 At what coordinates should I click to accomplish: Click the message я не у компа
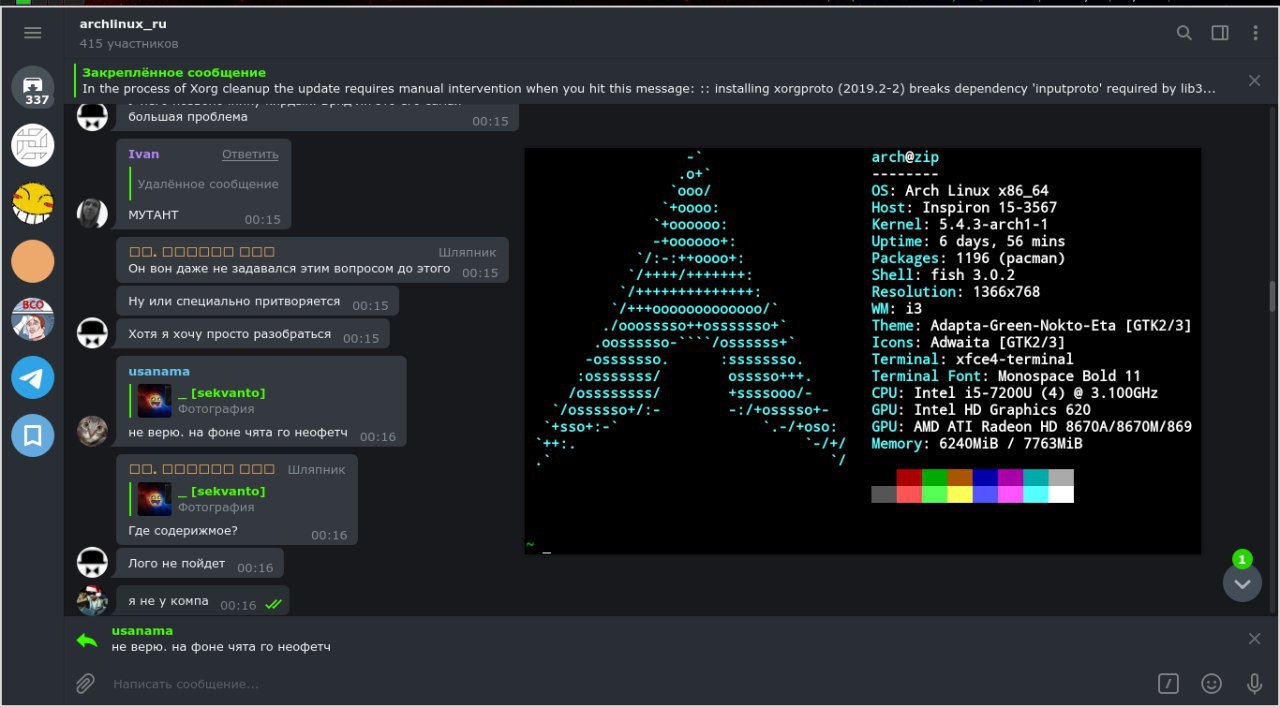pos(203,600)
